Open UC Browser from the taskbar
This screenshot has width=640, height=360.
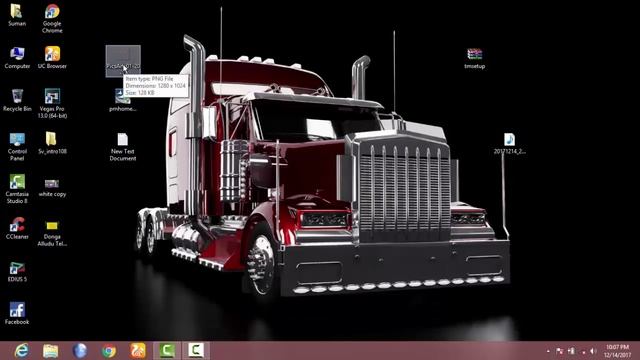(138, 351)
